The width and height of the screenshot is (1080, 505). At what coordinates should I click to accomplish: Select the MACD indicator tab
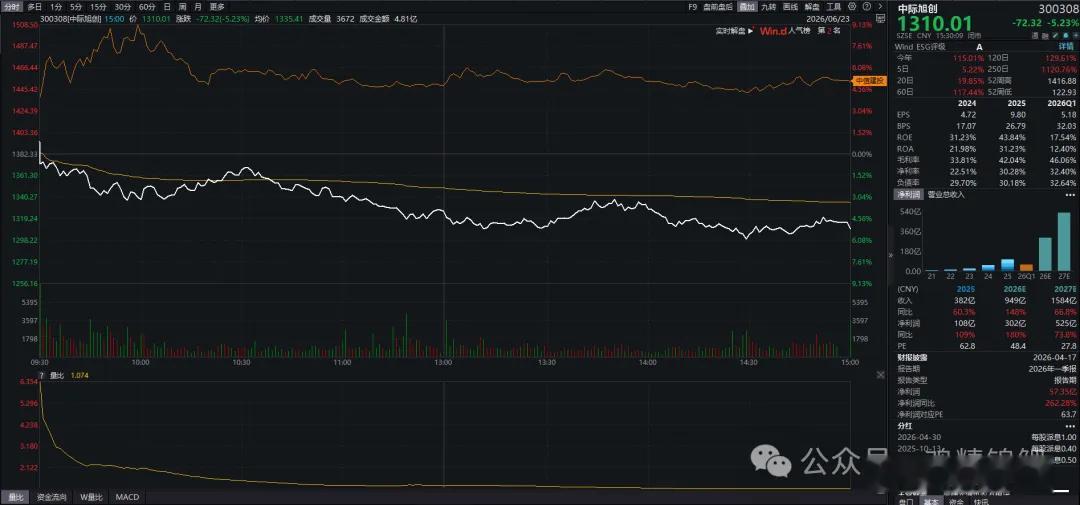[127, 497]
